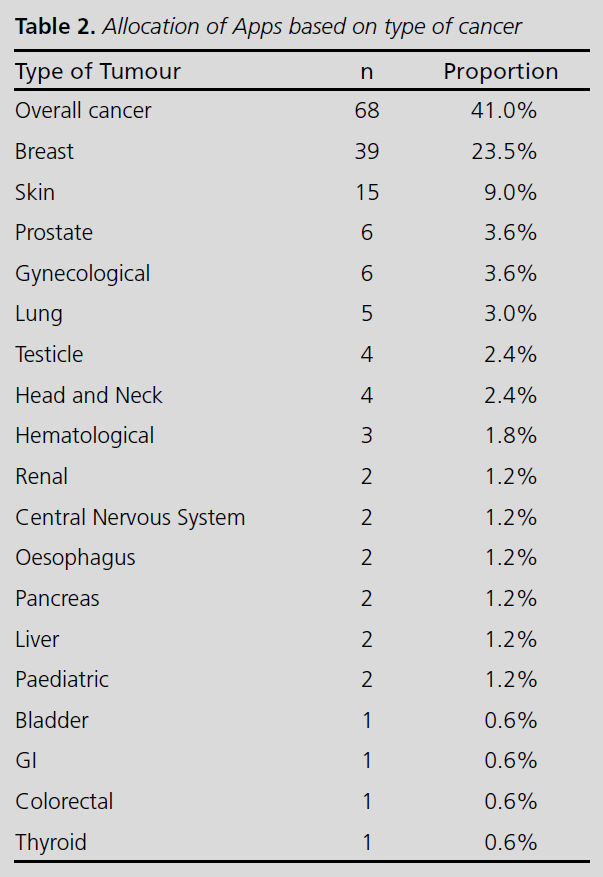Viewport: 603px width, 877px height.
Task: Click the value 39 in n column
Action: 367,152
